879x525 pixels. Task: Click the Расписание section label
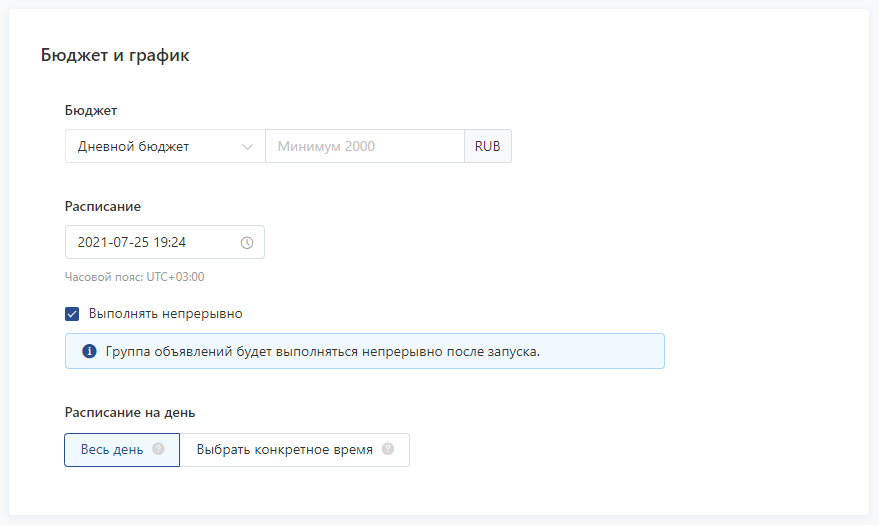103,206
